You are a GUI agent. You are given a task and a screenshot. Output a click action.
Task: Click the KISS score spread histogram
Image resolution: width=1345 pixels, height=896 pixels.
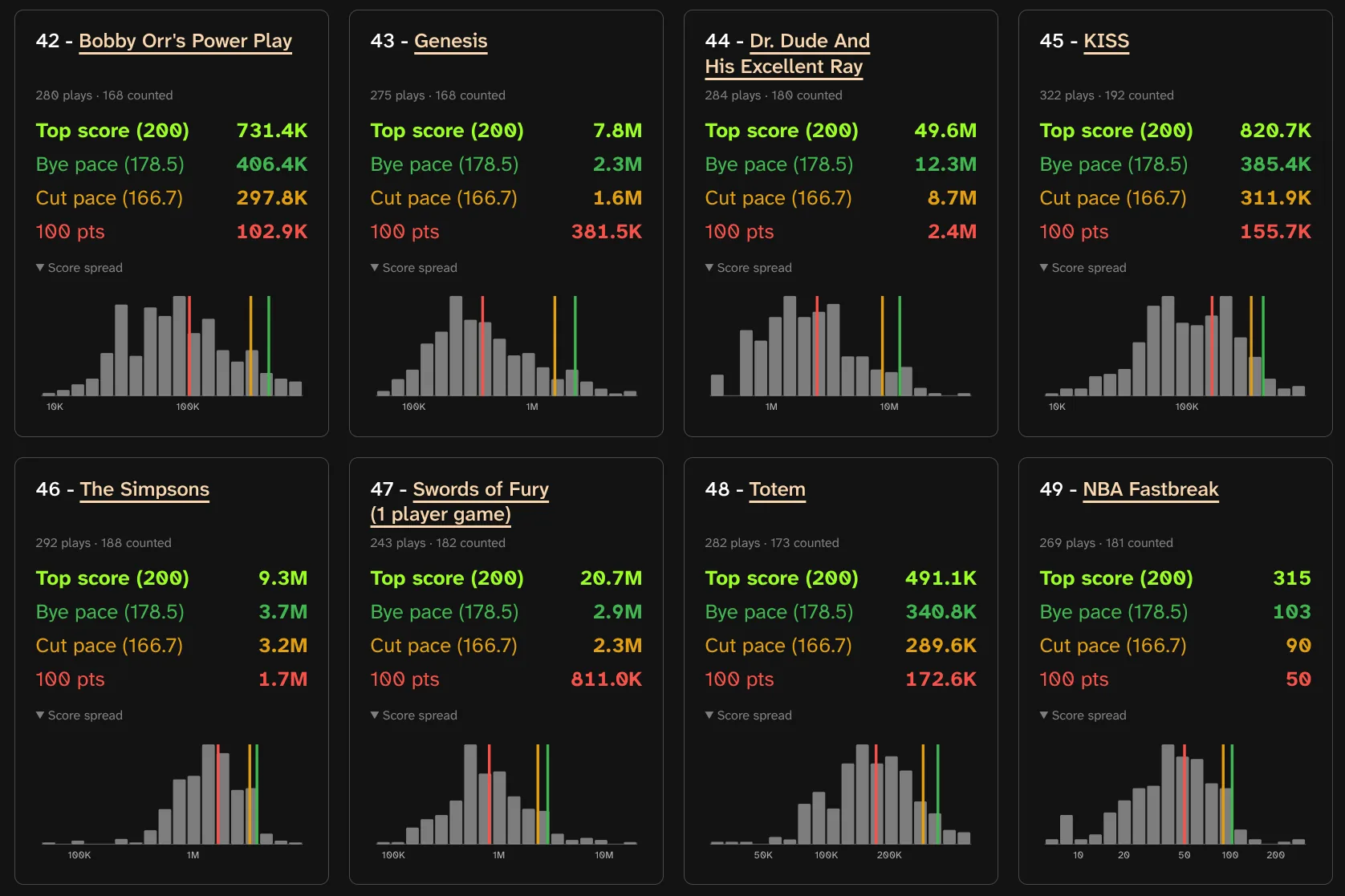1176,353
